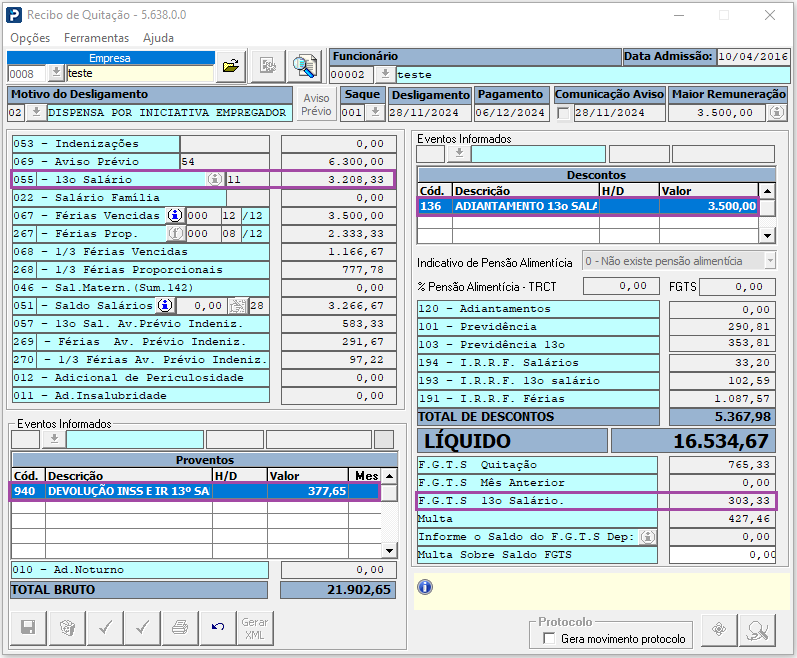Expand Indicativo de Pensão Alimentícia dropdown

click(x=769, y=261)
